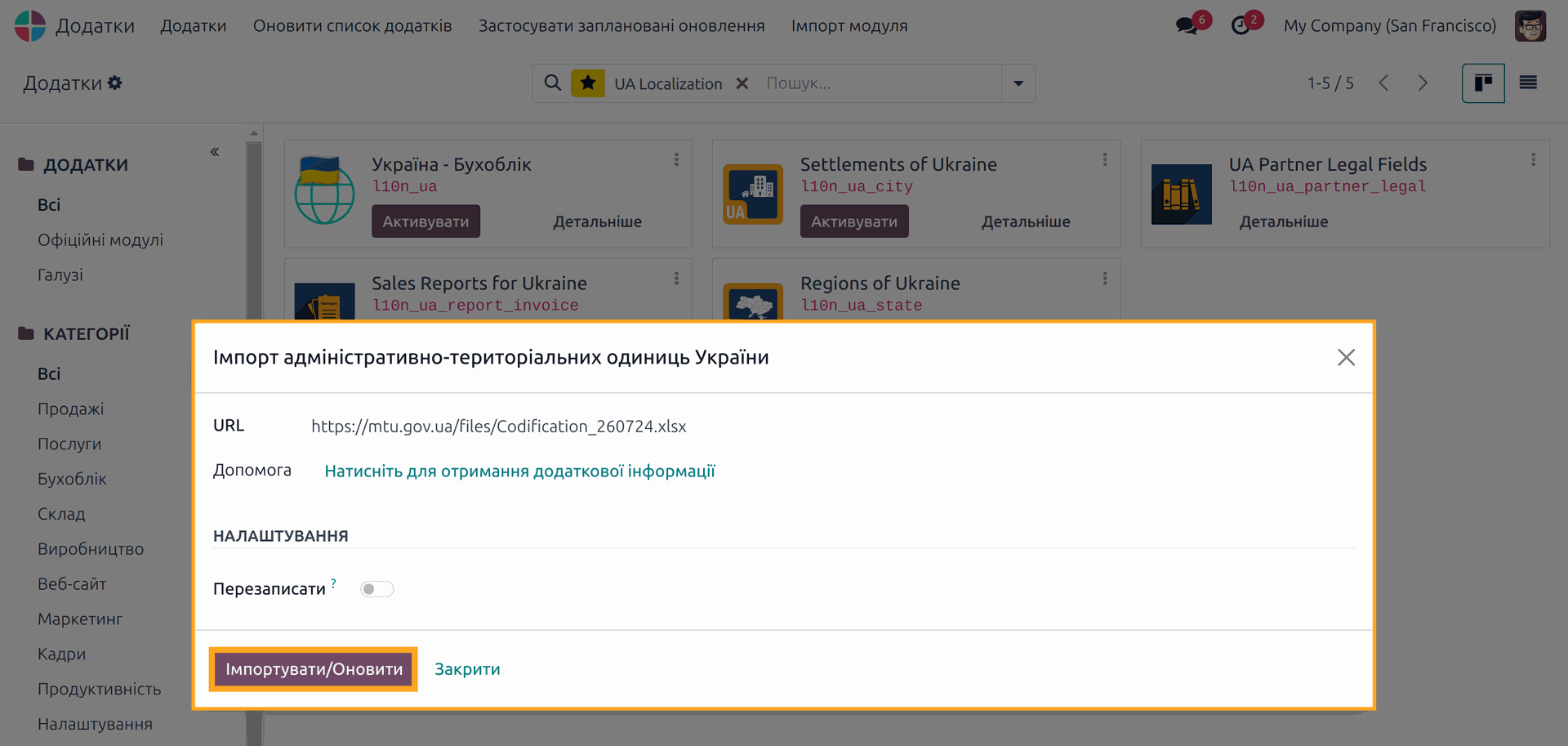This screenshot has height=746, width=1568.
Task: Click the Settlements of Ukraine module icon
Action: point(753,194)
